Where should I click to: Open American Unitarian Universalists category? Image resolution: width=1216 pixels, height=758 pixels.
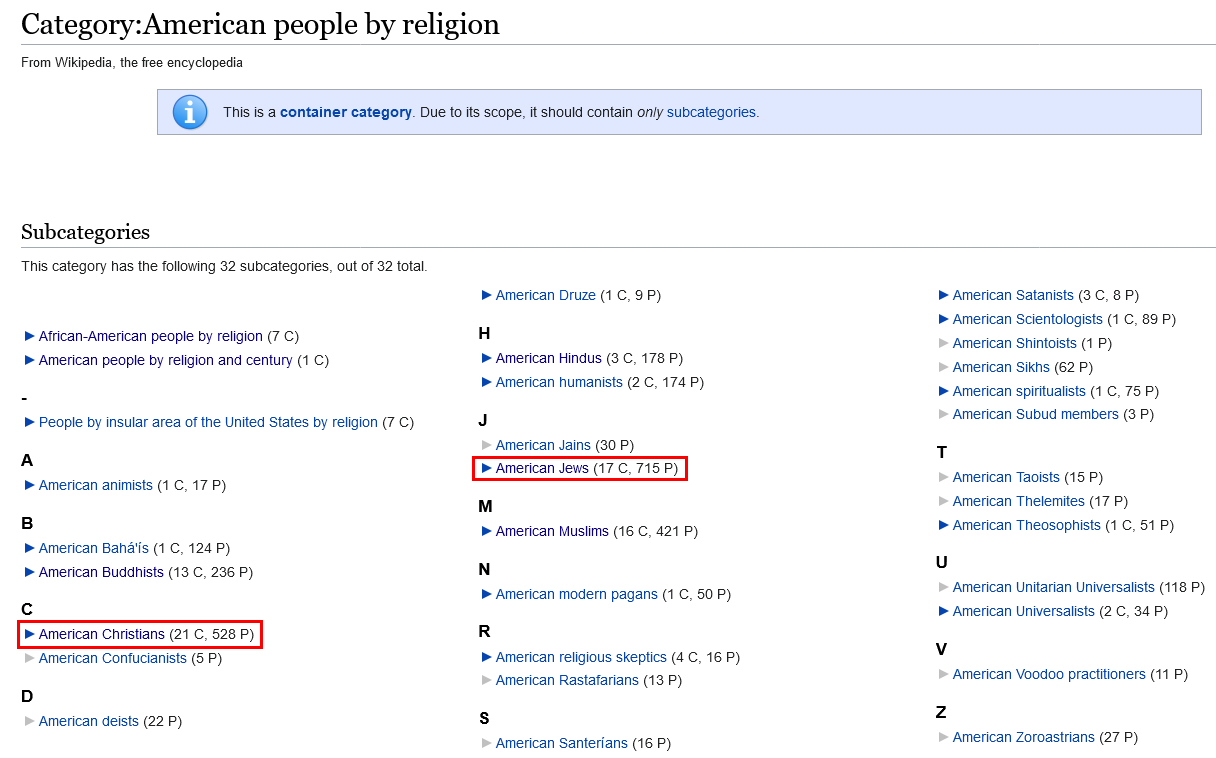1054,587
